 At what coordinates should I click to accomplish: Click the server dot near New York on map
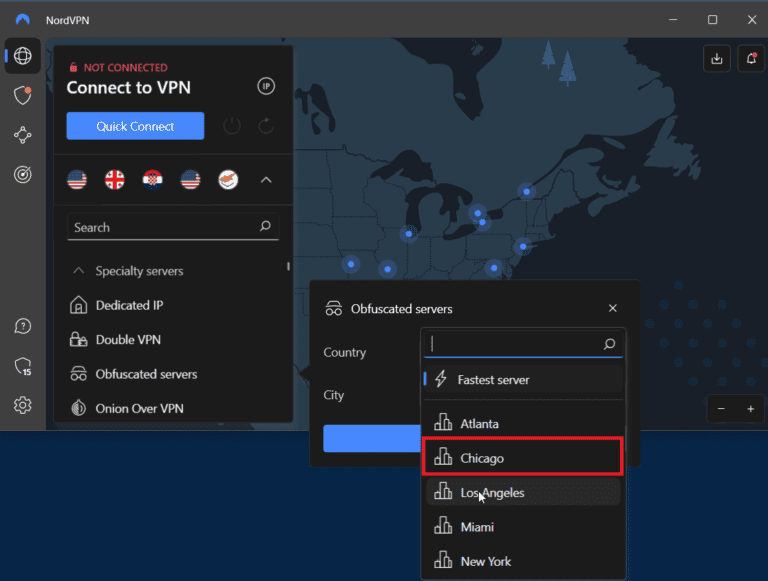pos(523,246)
